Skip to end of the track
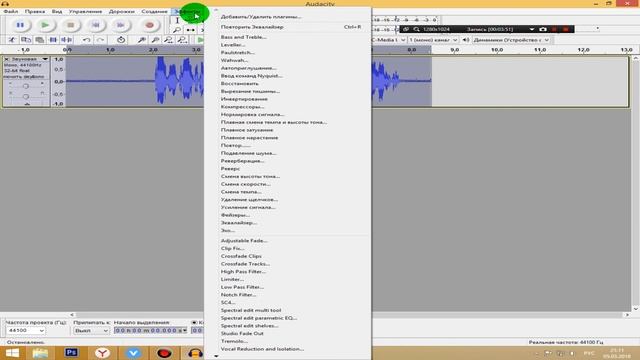 [x=120, y=25]
